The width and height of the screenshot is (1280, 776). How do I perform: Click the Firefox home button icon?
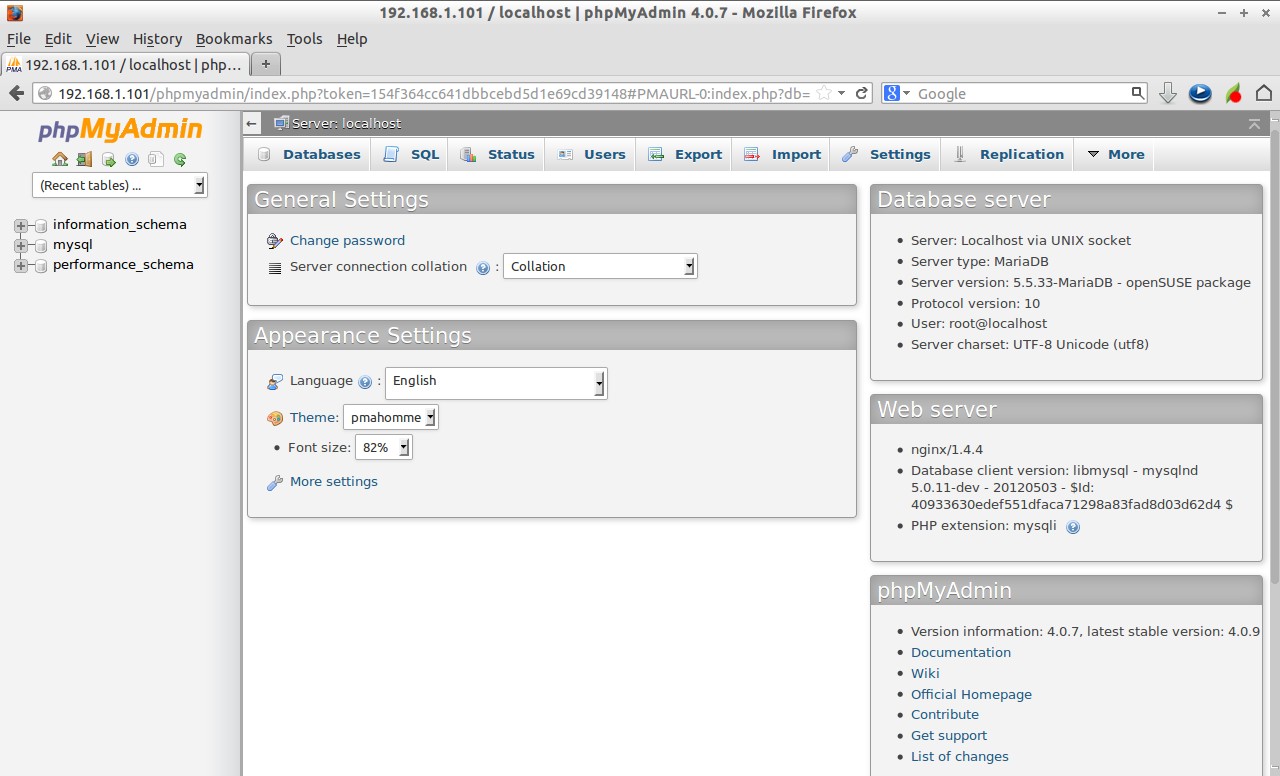[x=1264, y=93]
